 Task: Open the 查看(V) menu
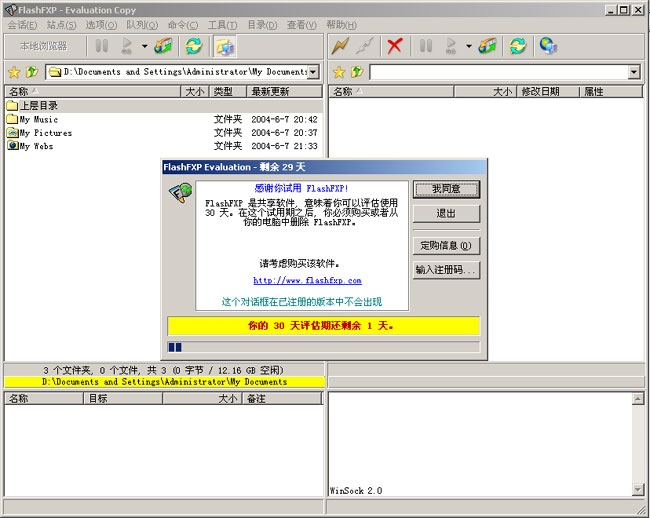click(x=301, y=25)
